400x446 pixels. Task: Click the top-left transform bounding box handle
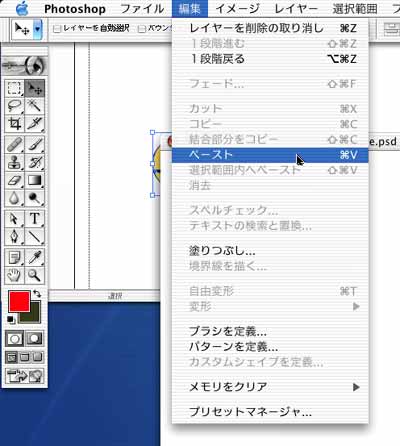[153, 132]
